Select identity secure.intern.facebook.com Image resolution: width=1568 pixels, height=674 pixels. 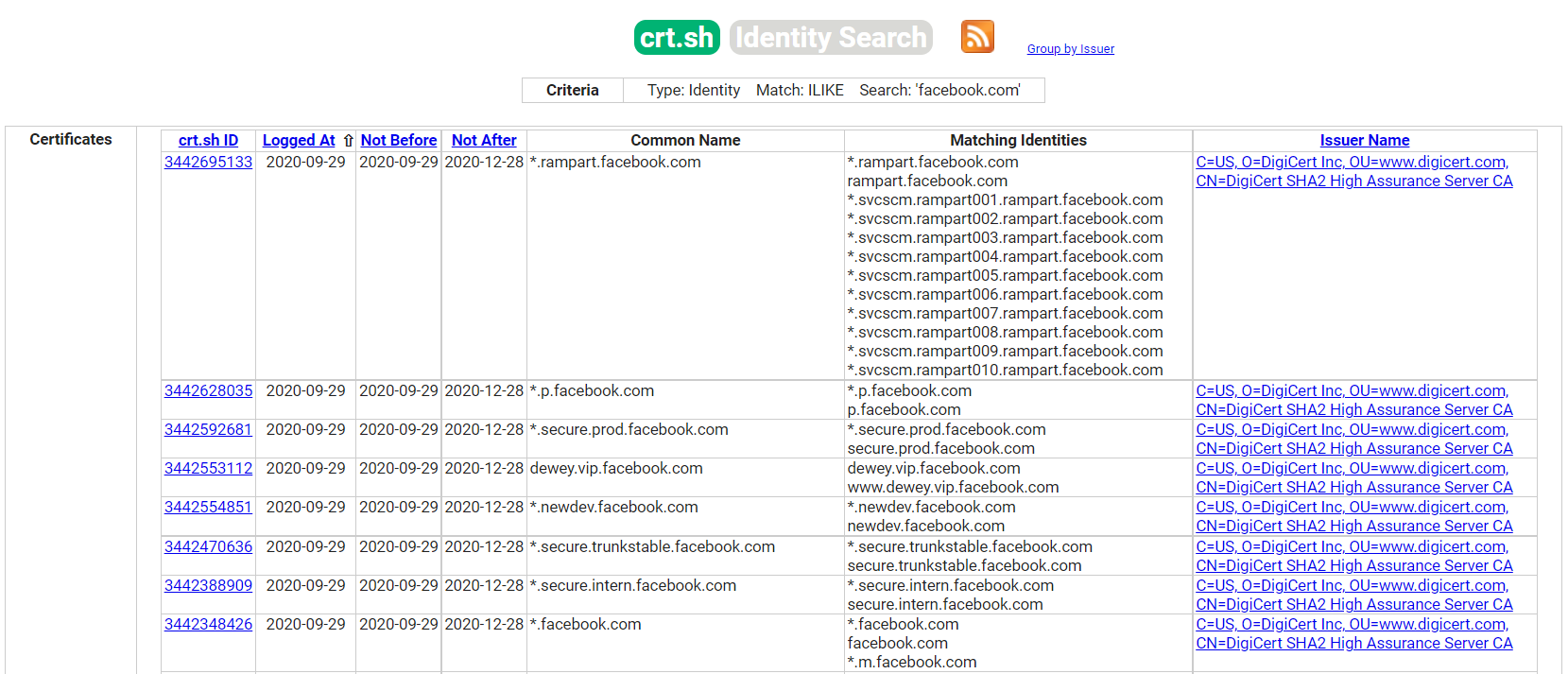pyautogui.click(x=945, y=604)
